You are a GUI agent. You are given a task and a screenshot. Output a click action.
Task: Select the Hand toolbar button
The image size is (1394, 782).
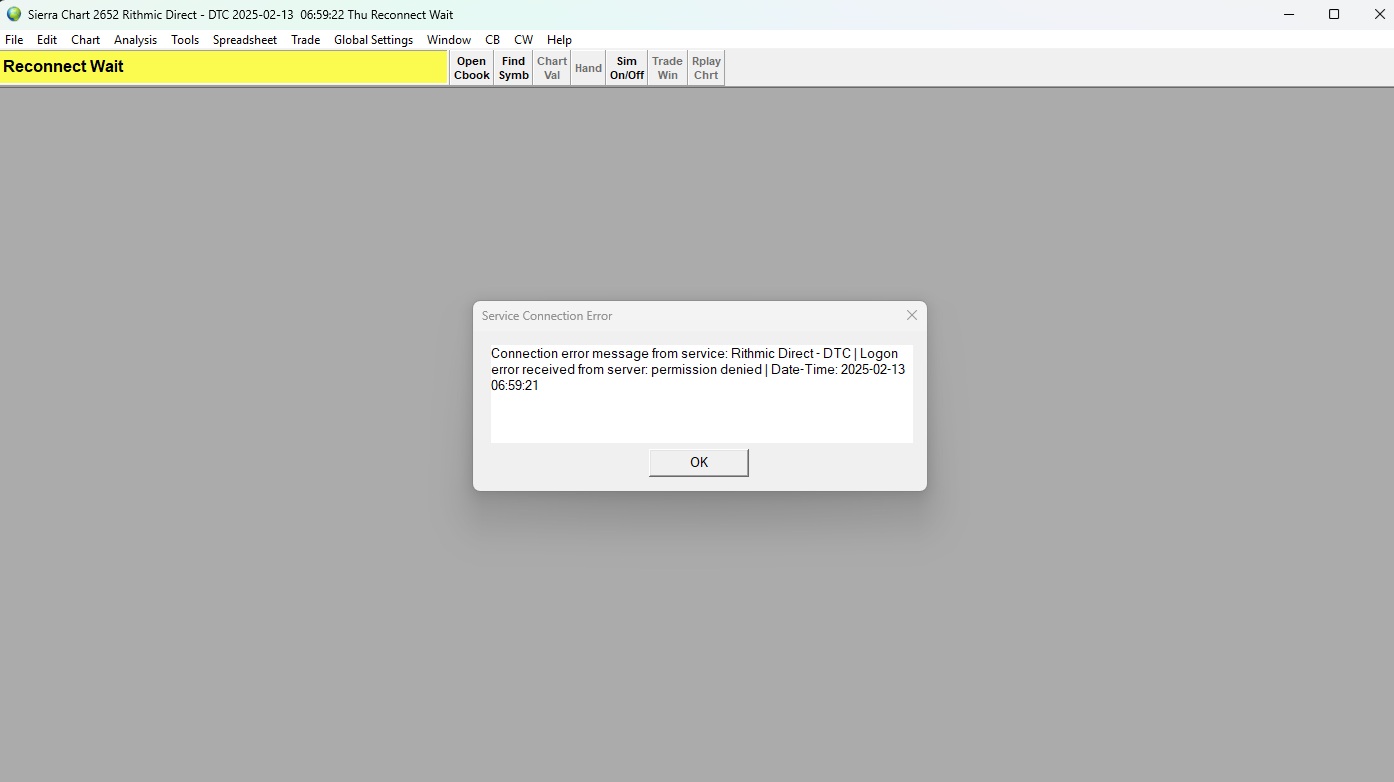[588, 68]
